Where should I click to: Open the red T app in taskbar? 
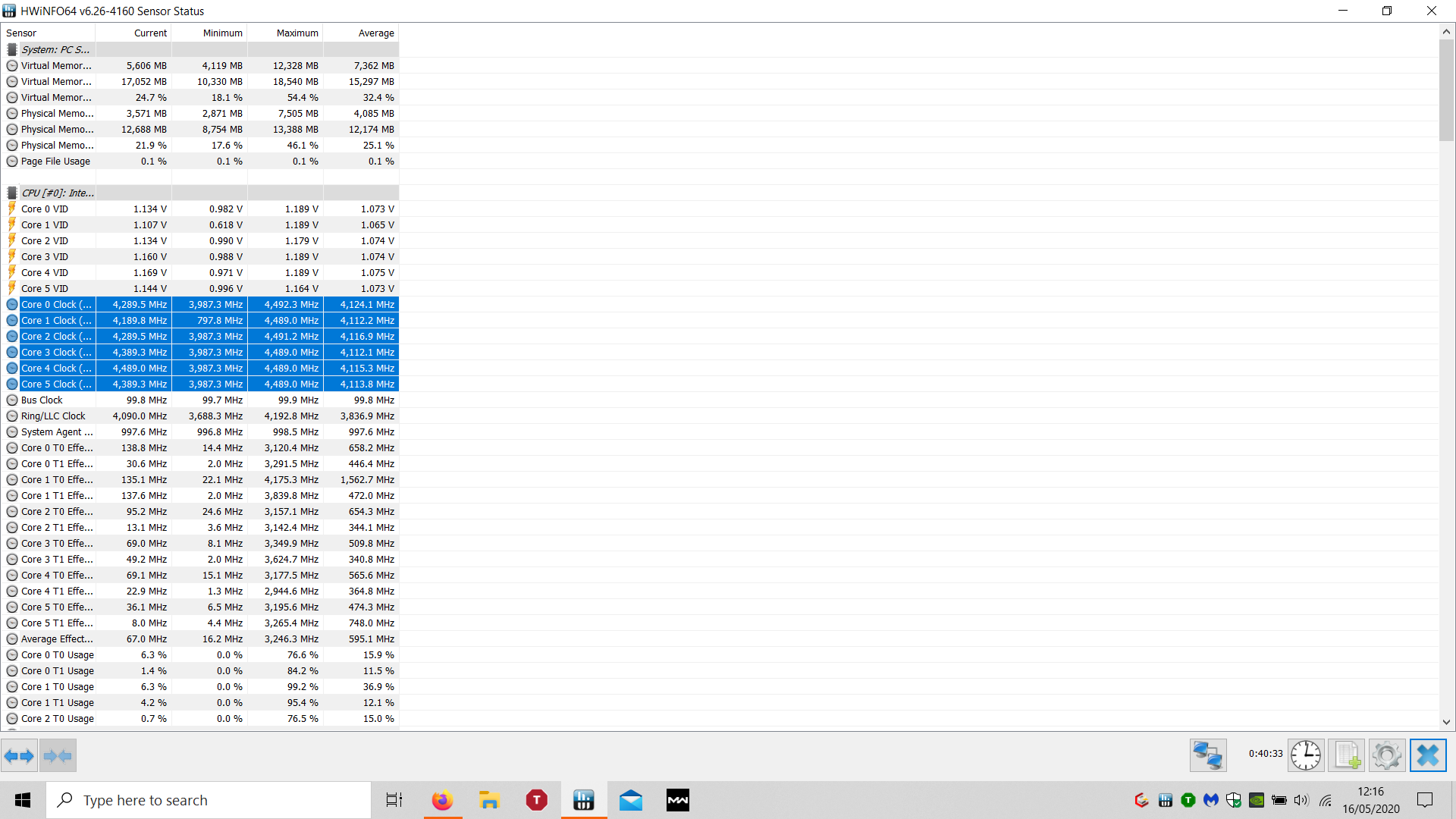(x=536, y=800)
